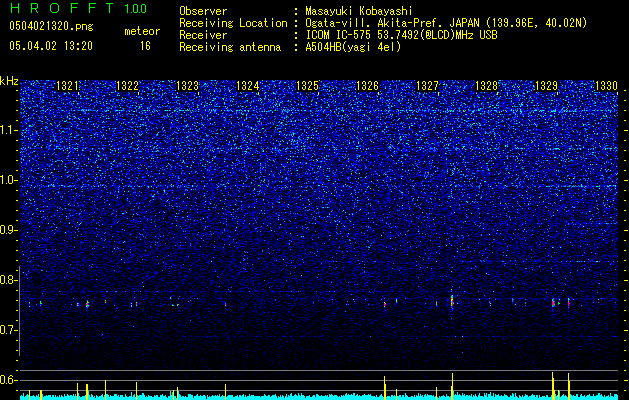Click the 0.6 kHz axis value

pos(9,380)
